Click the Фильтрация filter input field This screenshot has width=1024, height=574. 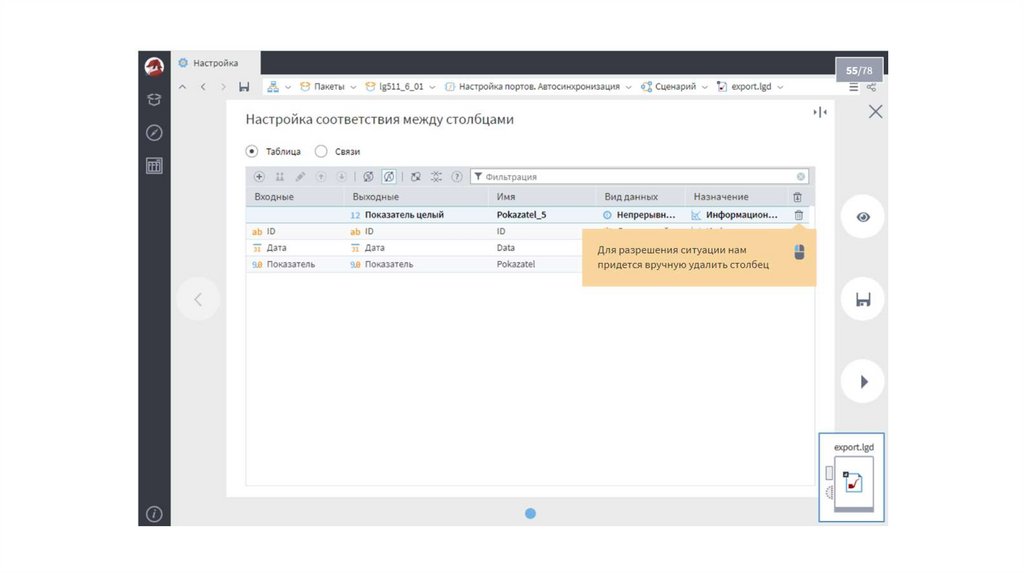click(638, 177)
